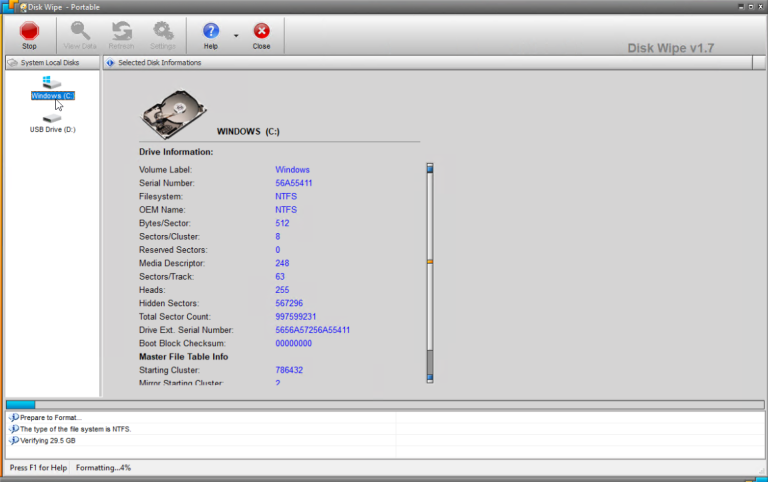Click Drive Ext. Serial Number value
Viewport: 768px width, 482px height.
[x=312, y=330]
